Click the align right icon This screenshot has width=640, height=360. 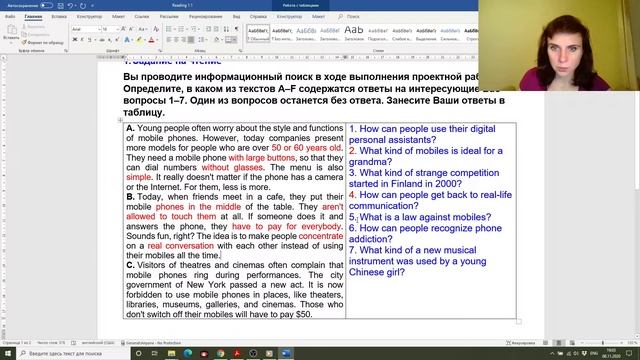point(184,40)
